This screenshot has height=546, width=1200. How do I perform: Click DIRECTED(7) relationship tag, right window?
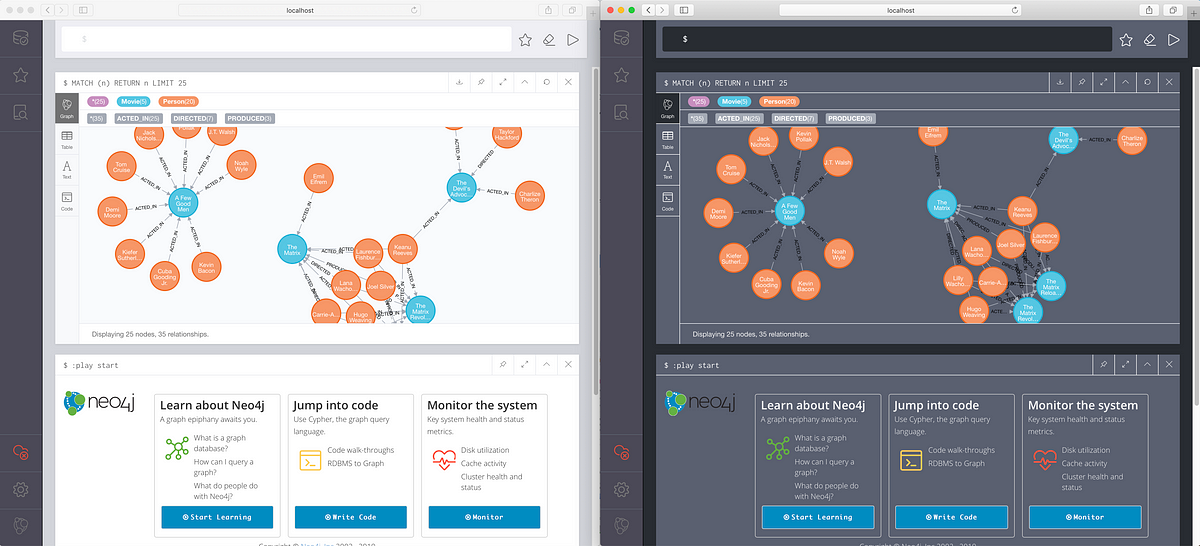pos(796,118)
